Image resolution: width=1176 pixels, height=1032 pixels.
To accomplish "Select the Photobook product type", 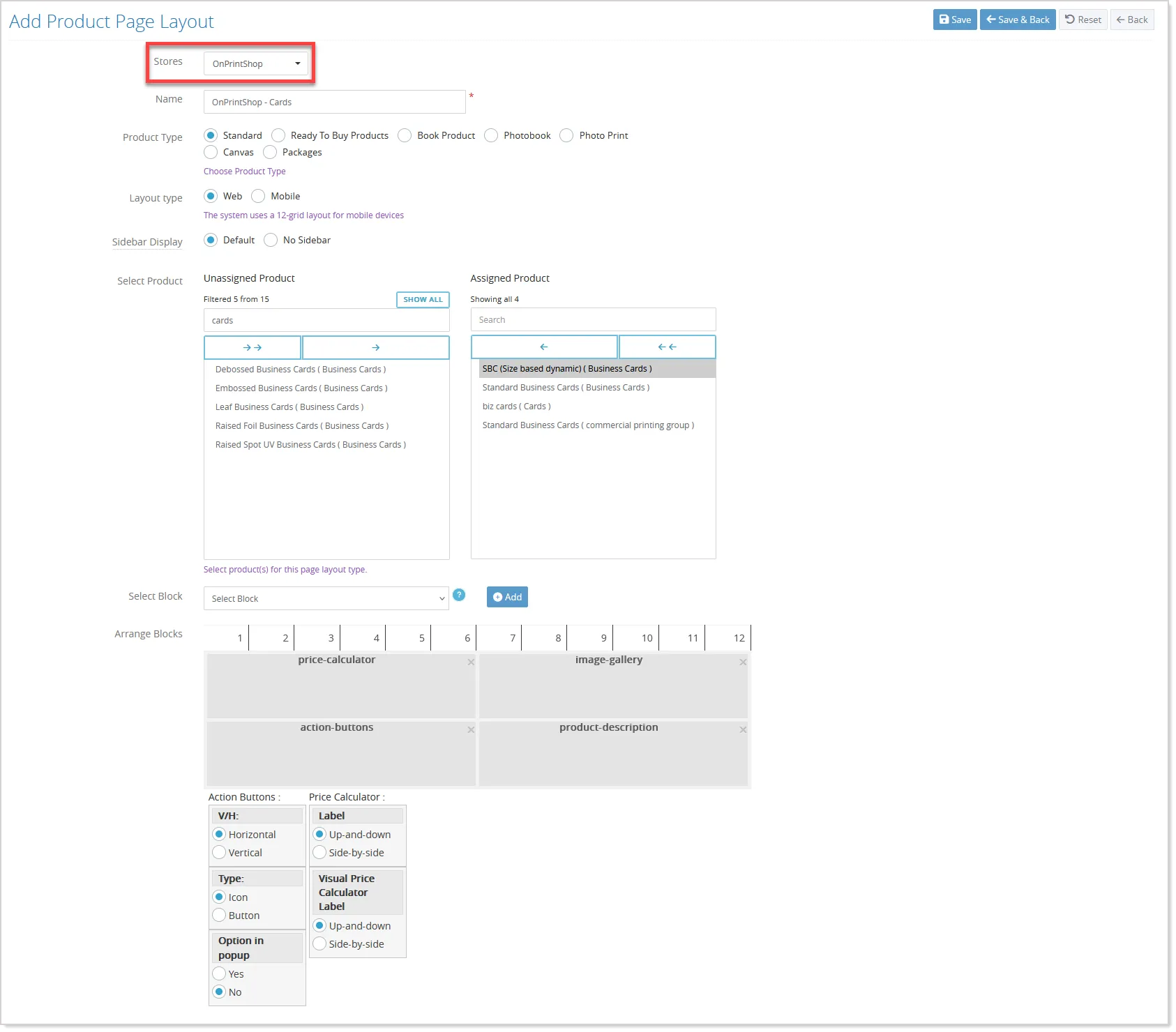I will (491, 135).
